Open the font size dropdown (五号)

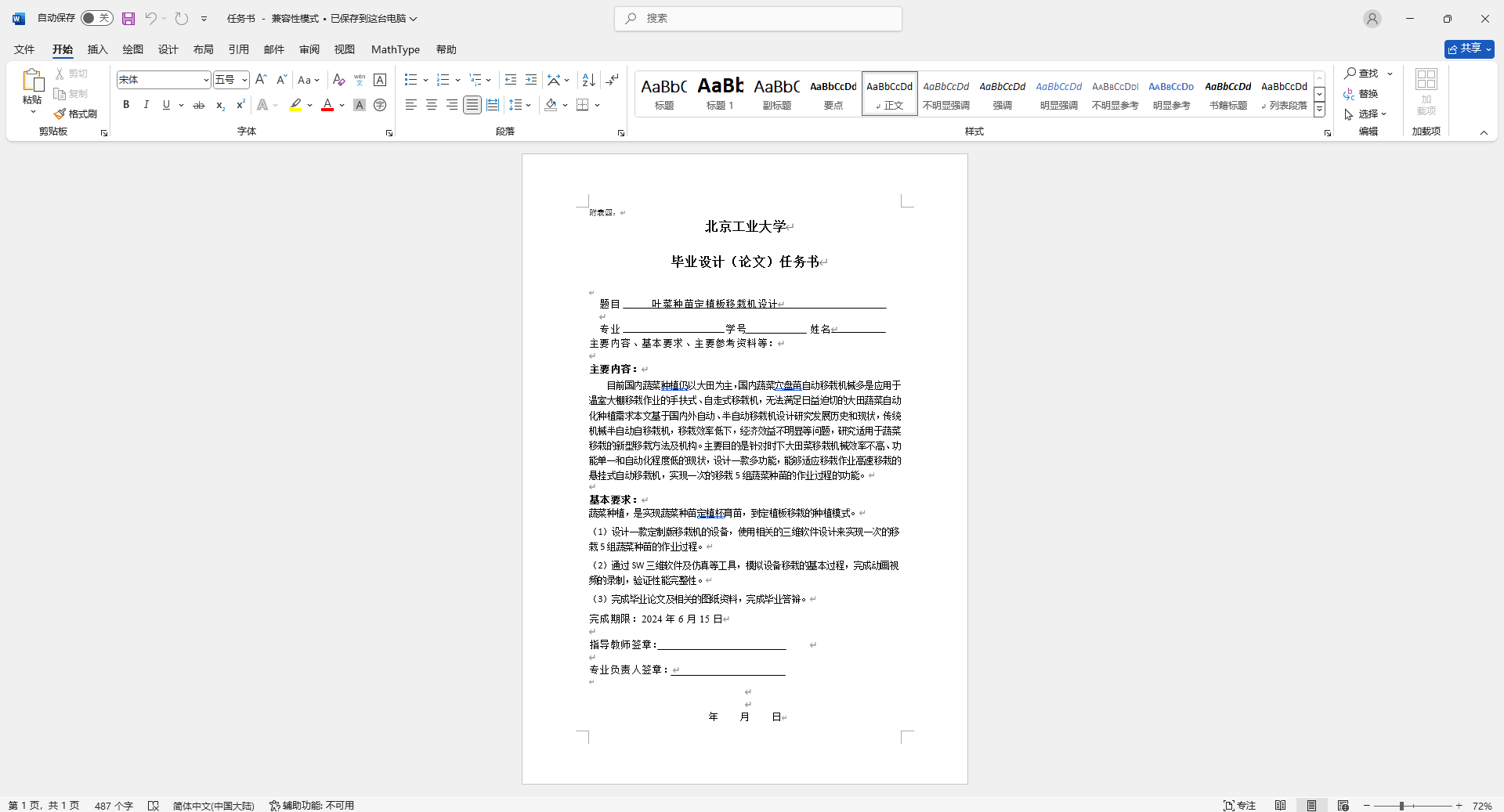pyautogui.click(x=244, y=80)
